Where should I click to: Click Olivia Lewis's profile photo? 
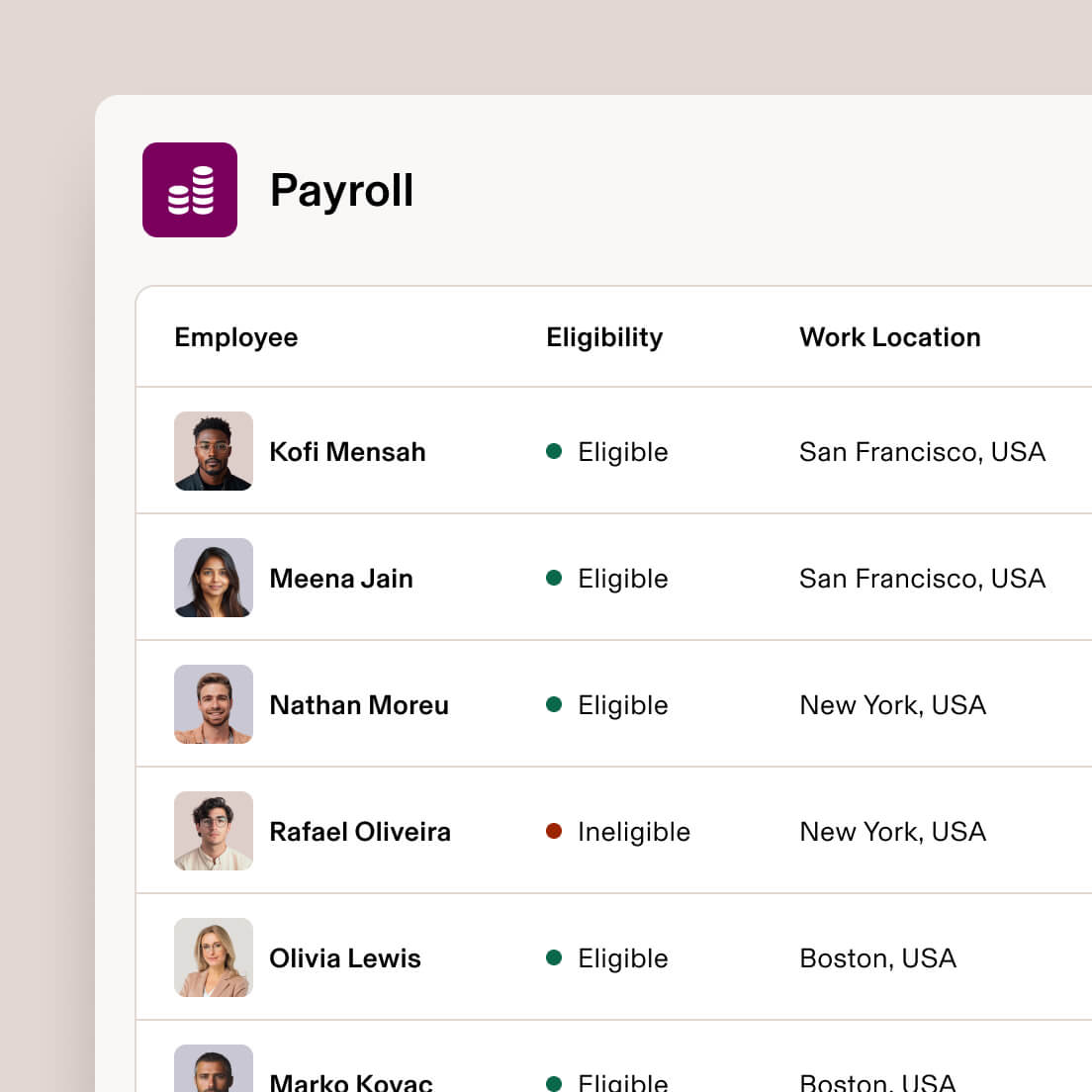[x=214, y=957]
